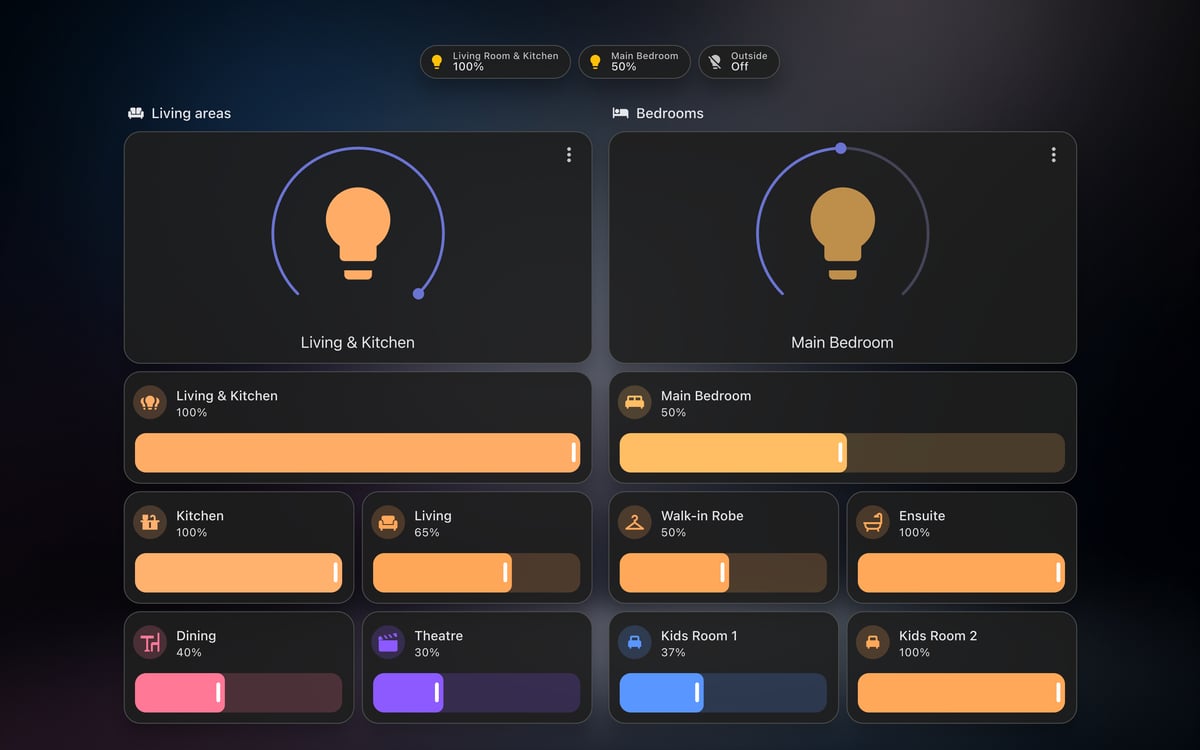Click the Dining pink brightness slider
The width and height of the screenshot is (1200, 750).
pos(239,693)
